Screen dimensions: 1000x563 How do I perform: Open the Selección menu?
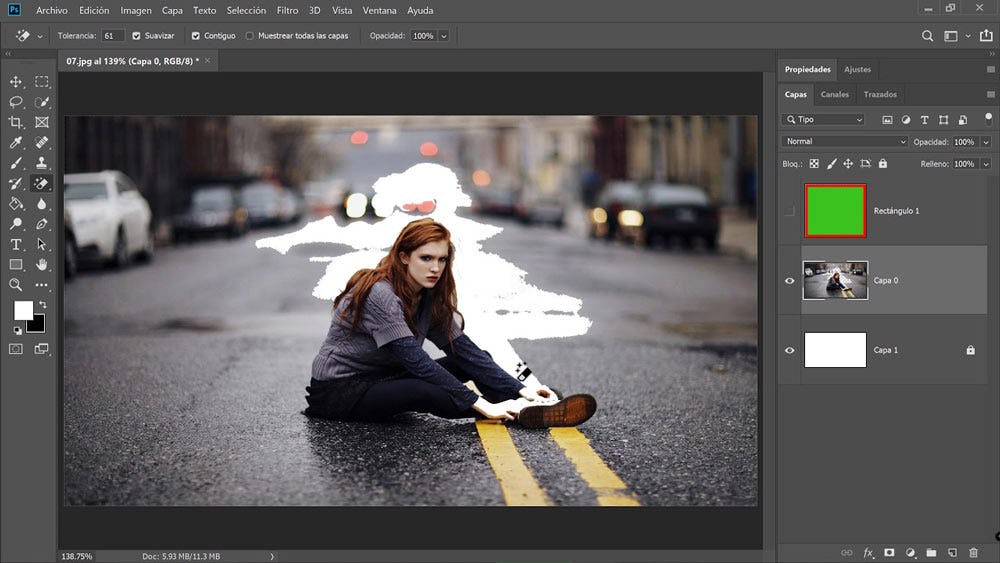point(246,10)
